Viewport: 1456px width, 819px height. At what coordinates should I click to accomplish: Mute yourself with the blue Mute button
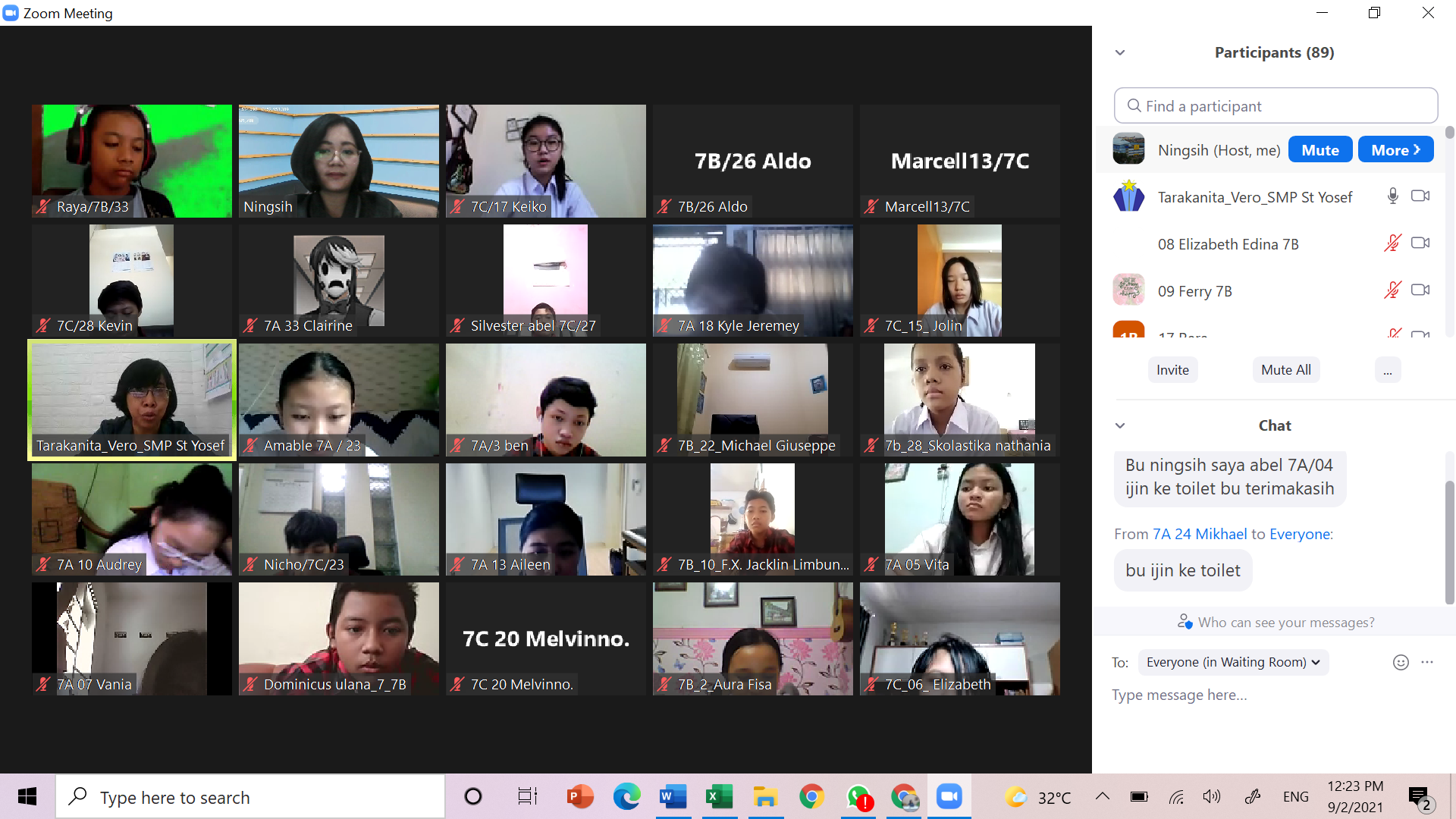(1319, 150)
